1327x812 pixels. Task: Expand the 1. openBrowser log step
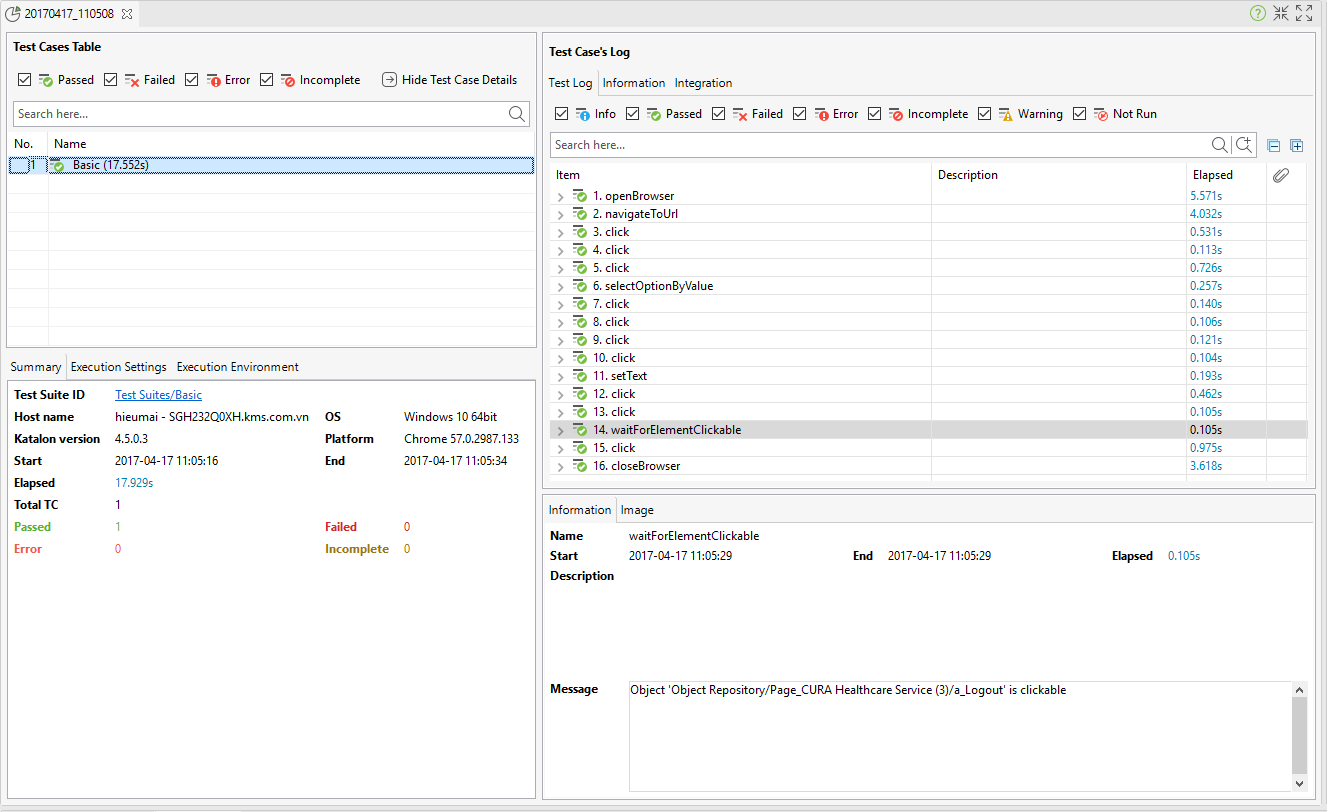pos(560,197)
